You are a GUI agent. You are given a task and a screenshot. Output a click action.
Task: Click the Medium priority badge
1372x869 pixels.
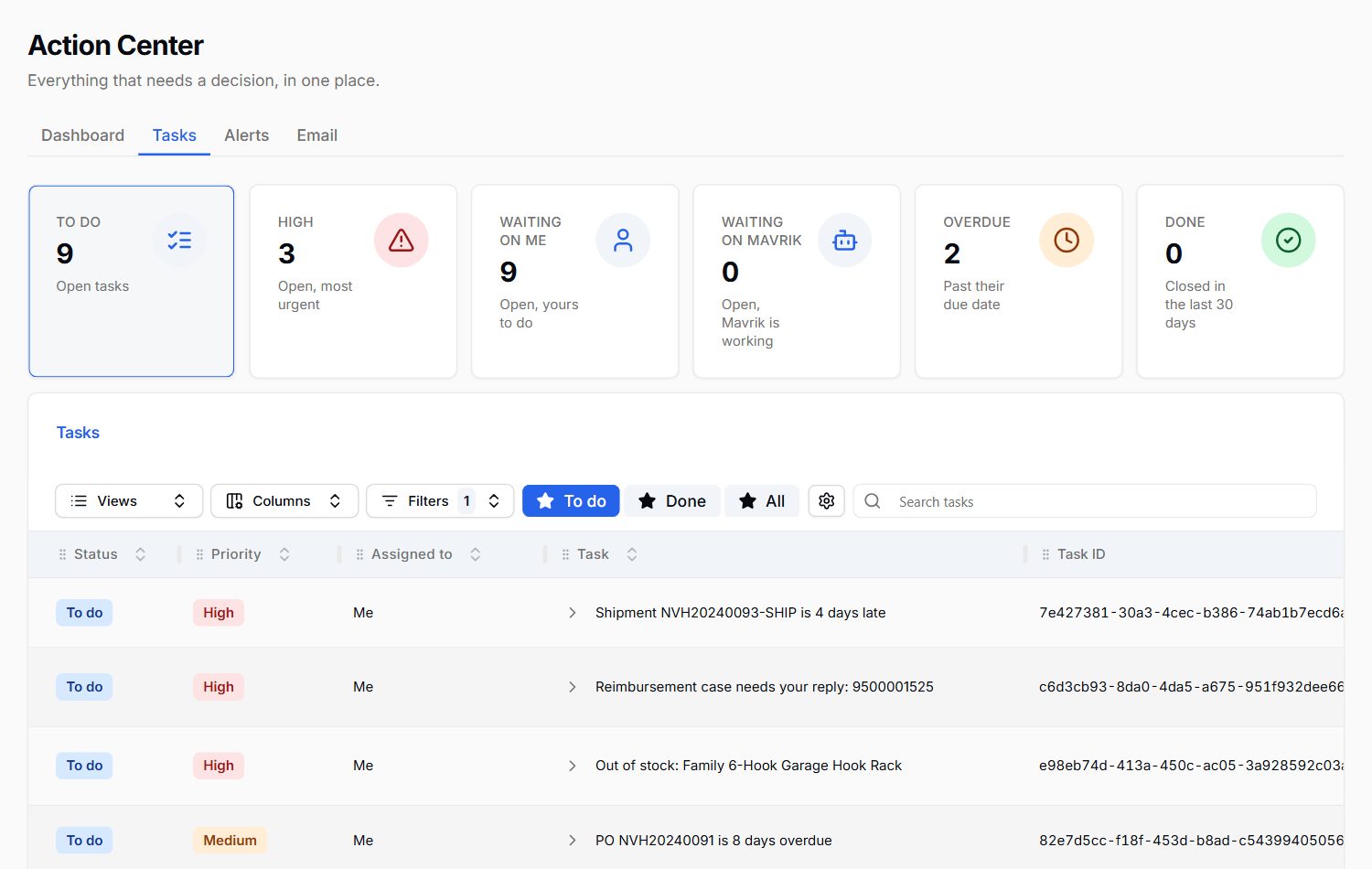click(230, 841)
